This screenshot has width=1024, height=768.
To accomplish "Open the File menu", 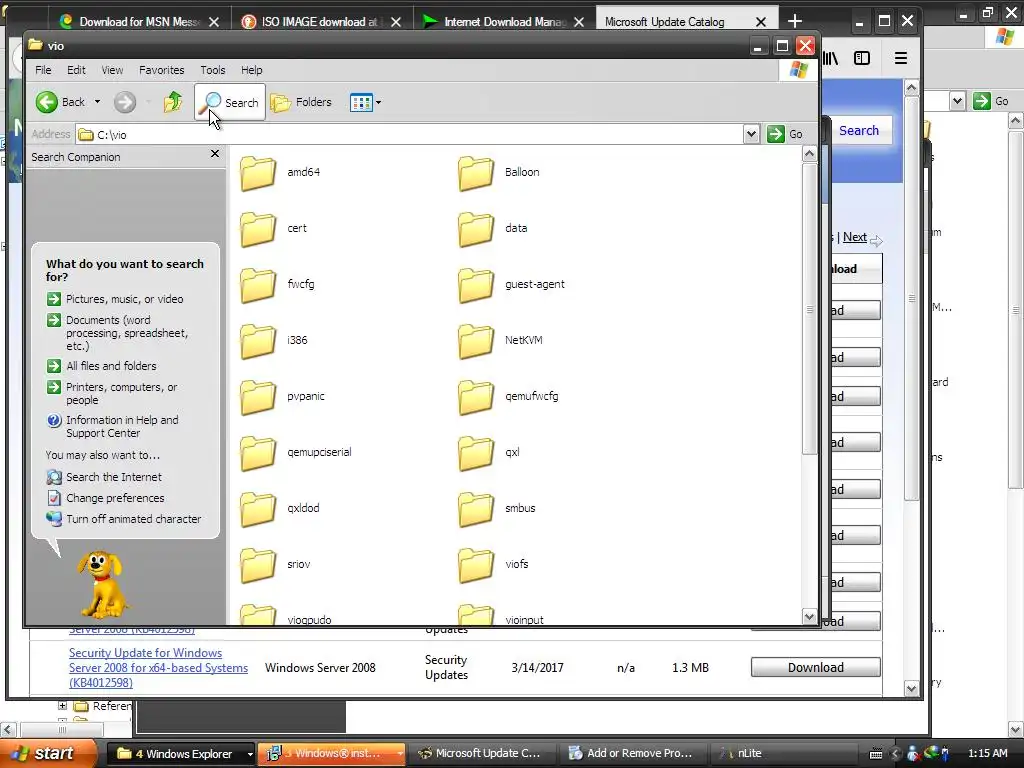I will pos(43,70).
